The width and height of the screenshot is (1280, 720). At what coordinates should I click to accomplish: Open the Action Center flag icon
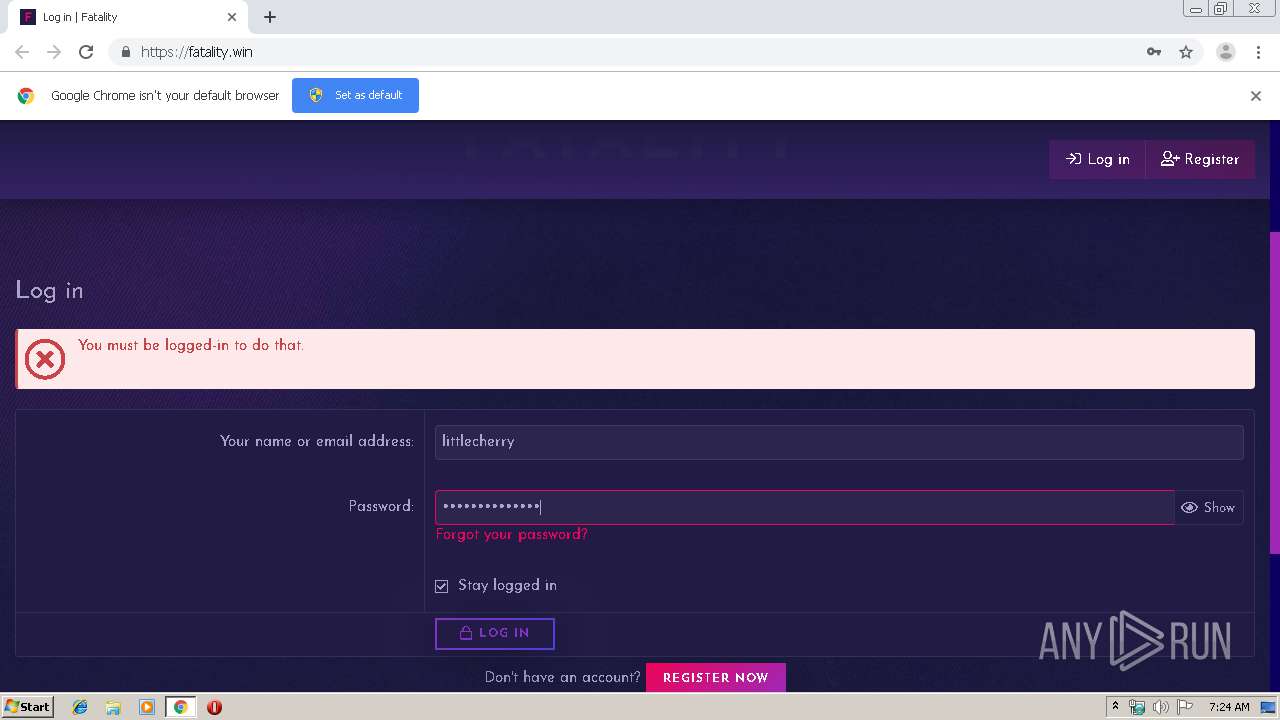click(x=1185, y=707)
